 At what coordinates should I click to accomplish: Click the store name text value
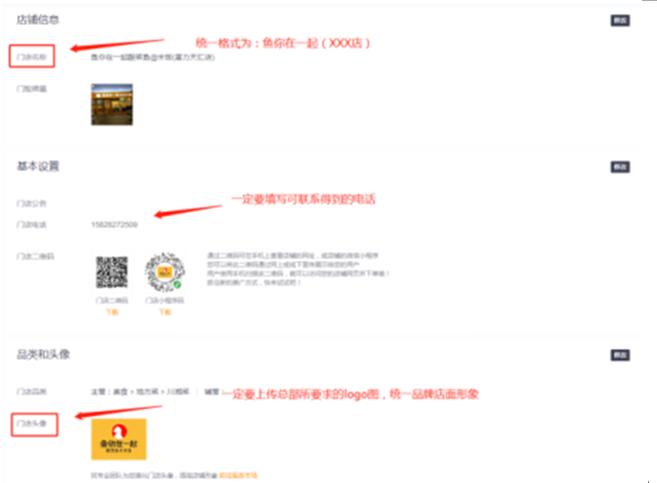coord(153,57)
